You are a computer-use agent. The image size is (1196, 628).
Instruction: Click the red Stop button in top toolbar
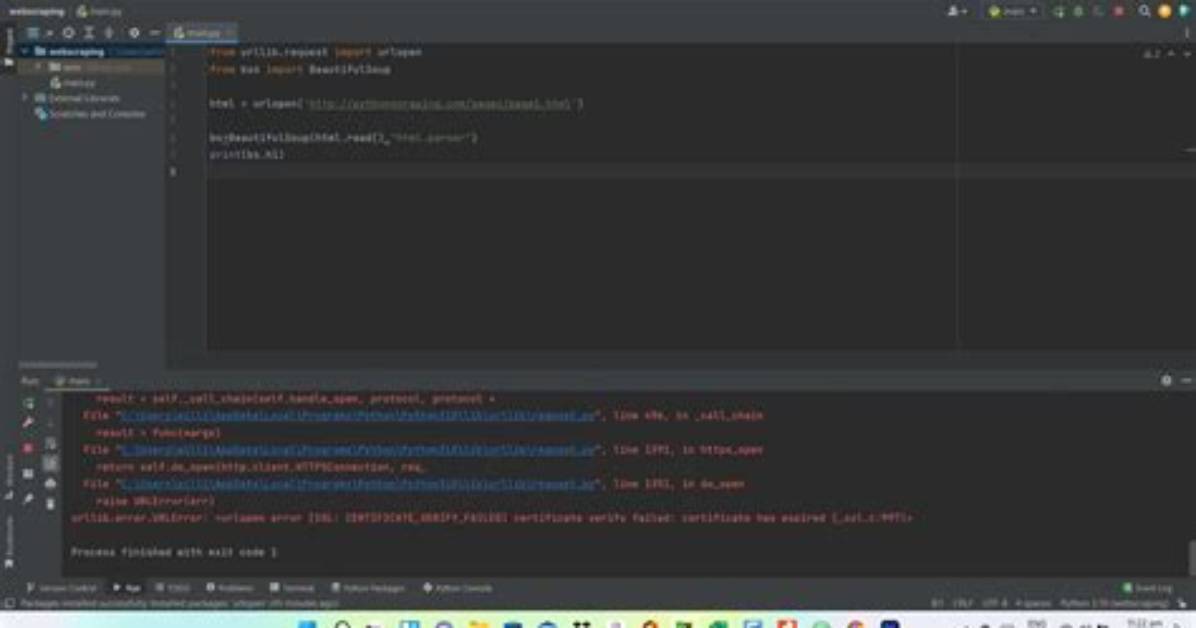(1118, 11)
